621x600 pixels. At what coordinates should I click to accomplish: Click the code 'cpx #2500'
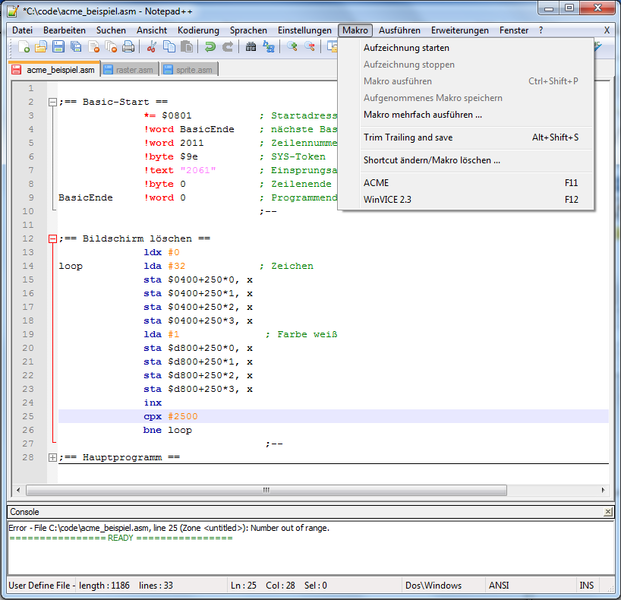[170, 417]
